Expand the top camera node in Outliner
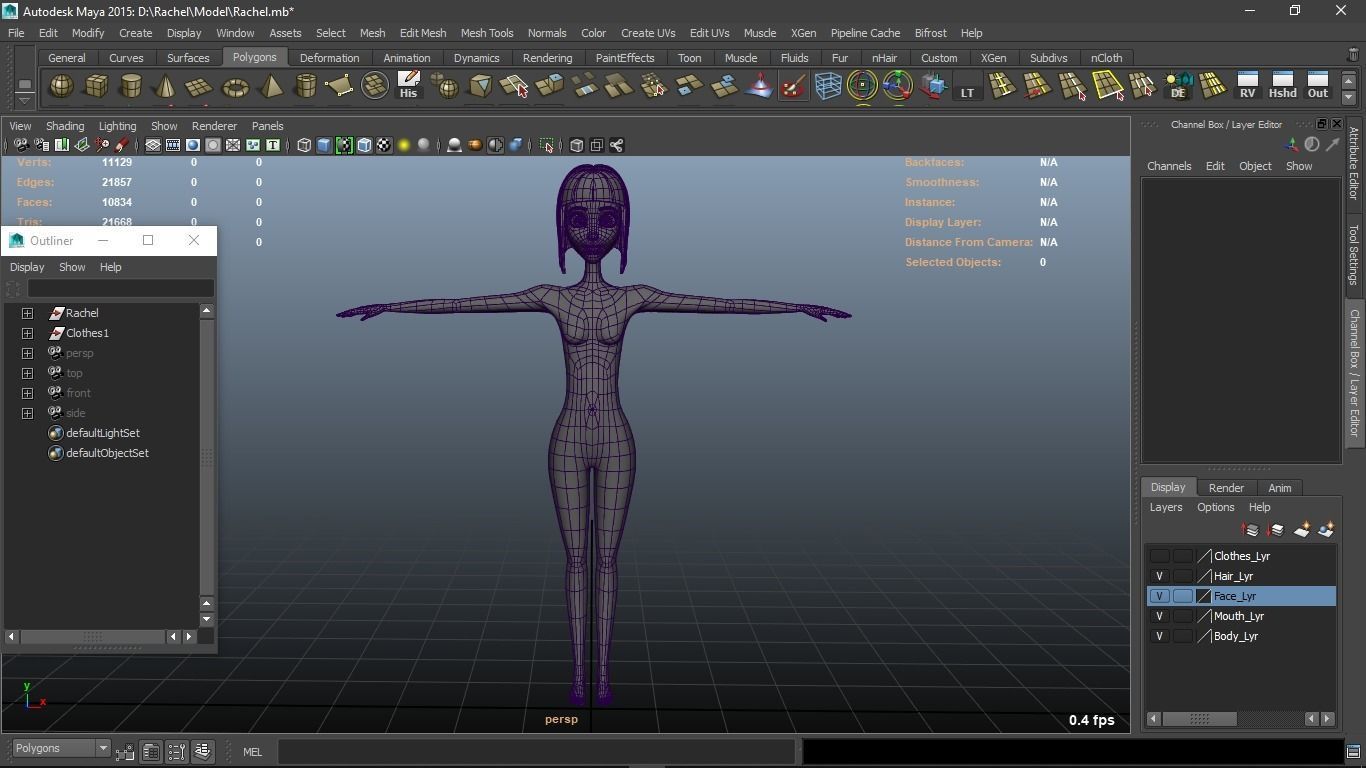This screenshot has width=1366, height=768. point(27,373)
